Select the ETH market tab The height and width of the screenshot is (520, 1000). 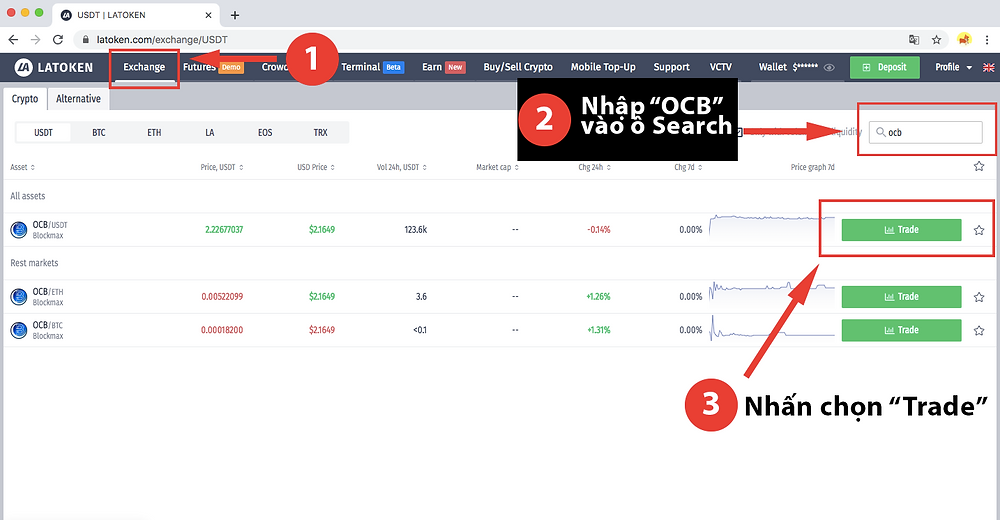pyautogui.click(x=154, y=133)
